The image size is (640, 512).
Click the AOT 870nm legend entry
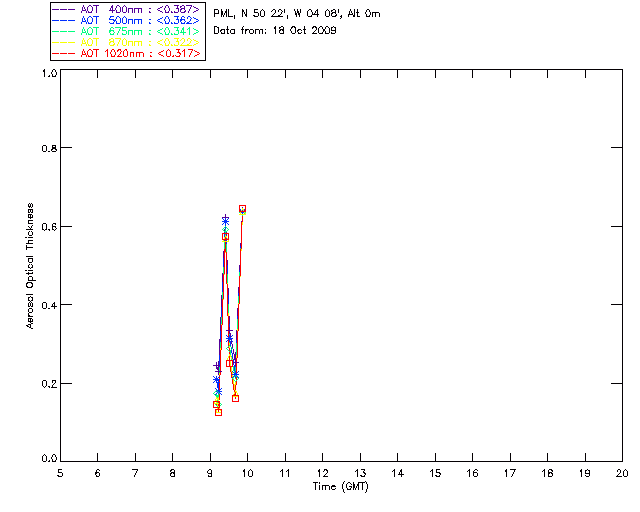tap(126, 42)
